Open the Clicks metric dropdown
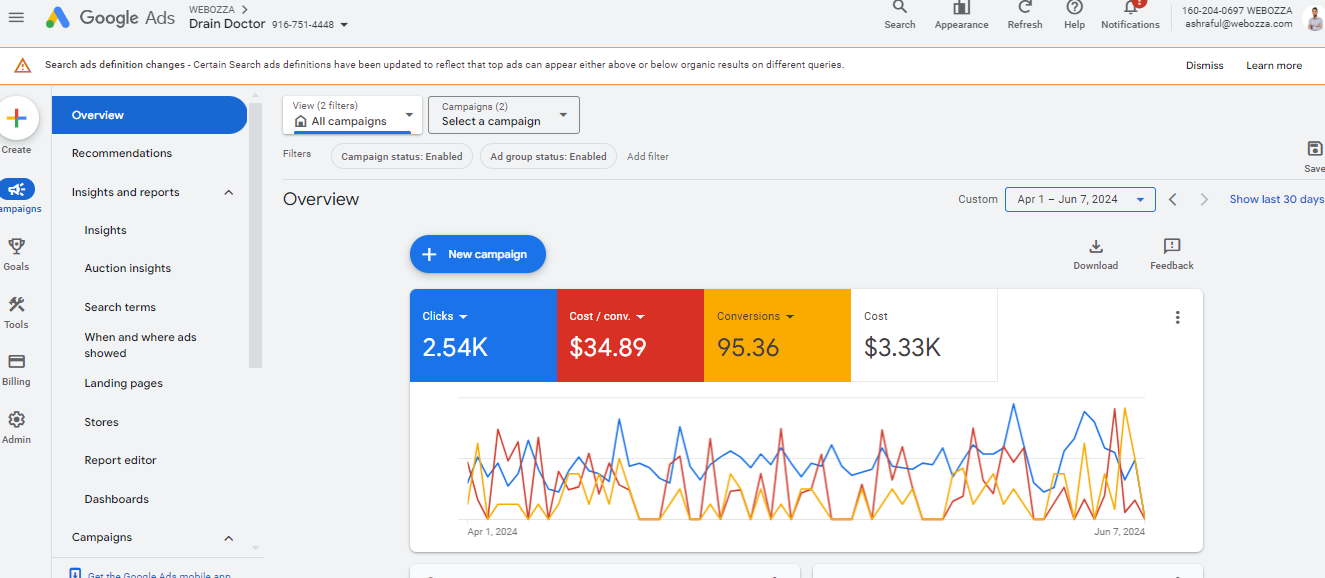 coord(443,315)
